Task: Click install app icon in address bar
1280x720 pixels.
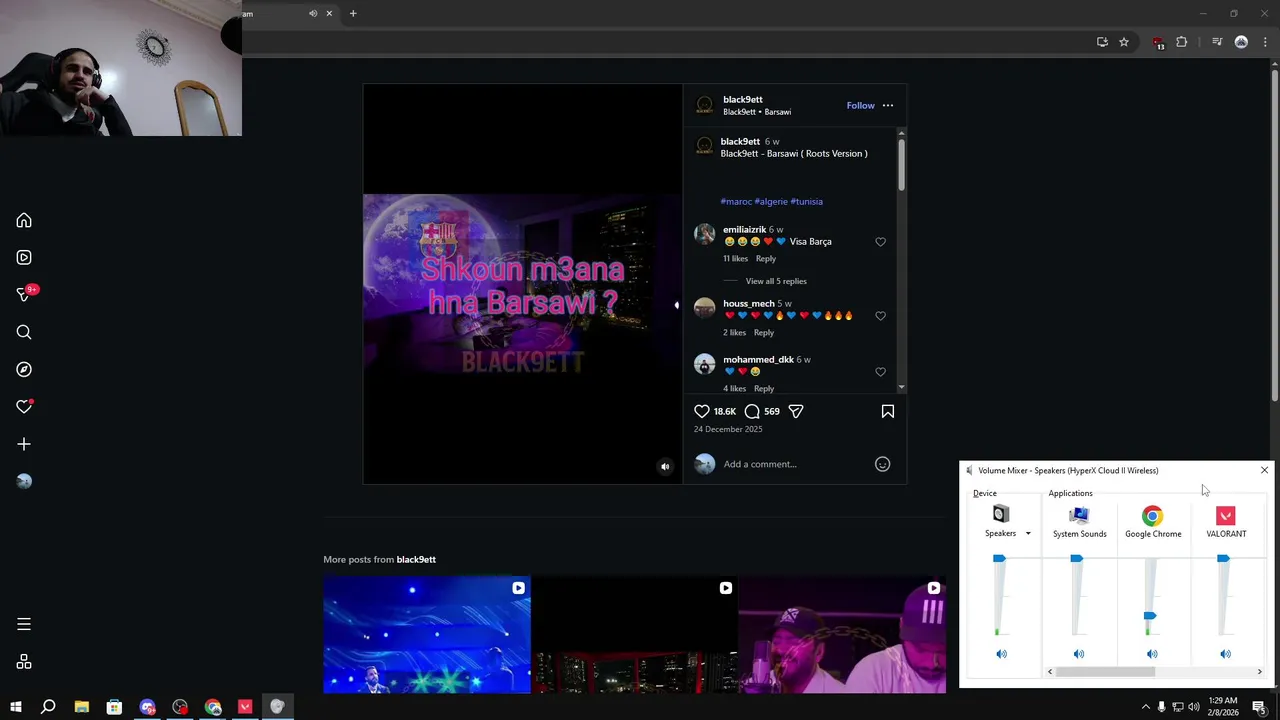Action: (1102, 42)
